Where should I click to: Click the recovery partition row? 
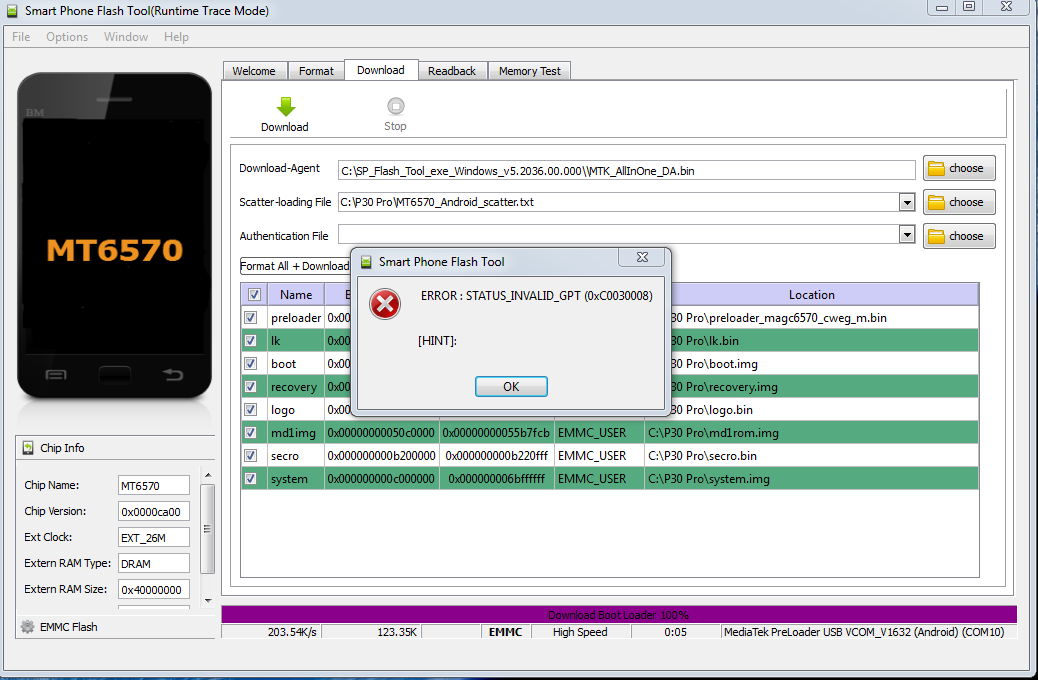coord(295,386)
